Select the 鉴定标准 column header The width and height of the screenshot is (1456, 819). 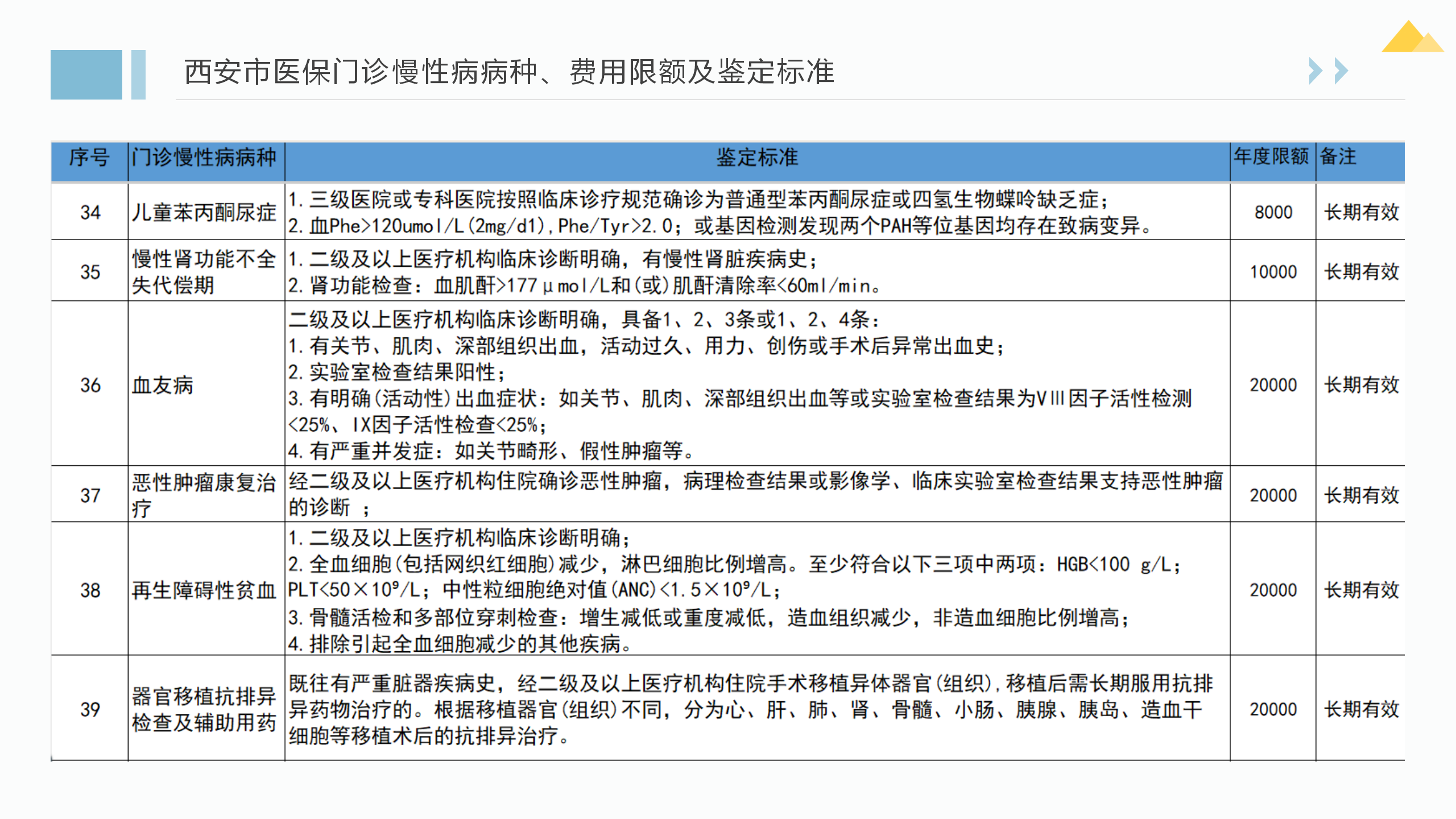click(756, 158)
